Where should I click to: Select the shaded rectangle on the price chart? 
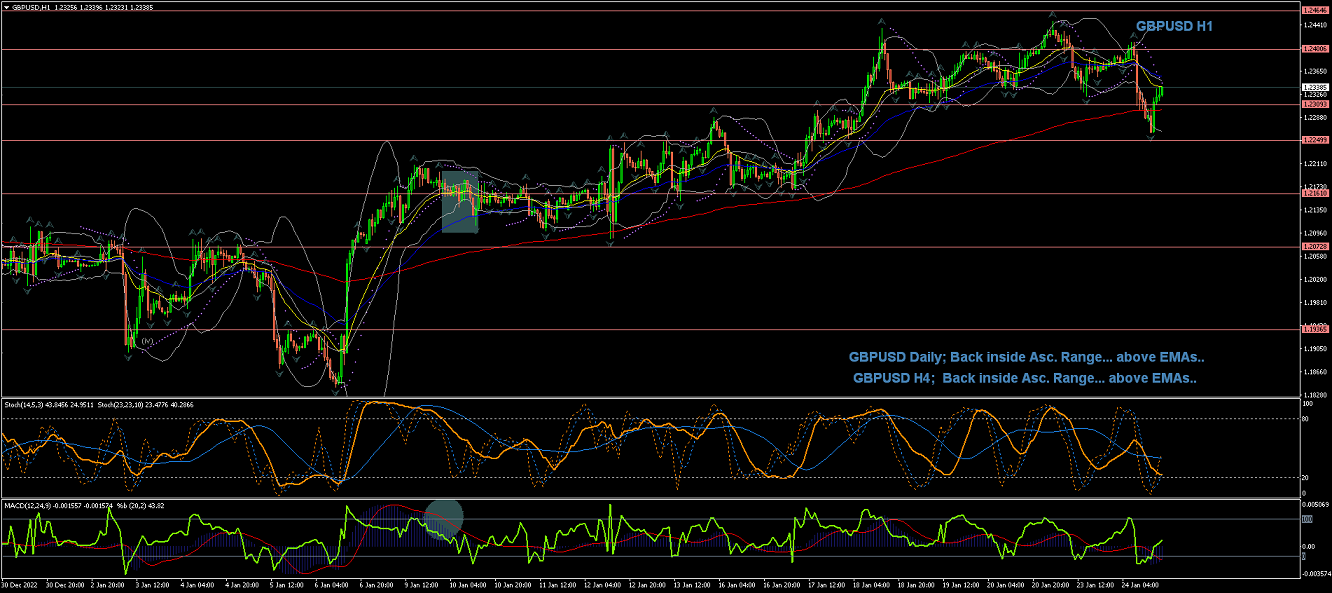tap(460, 201)
